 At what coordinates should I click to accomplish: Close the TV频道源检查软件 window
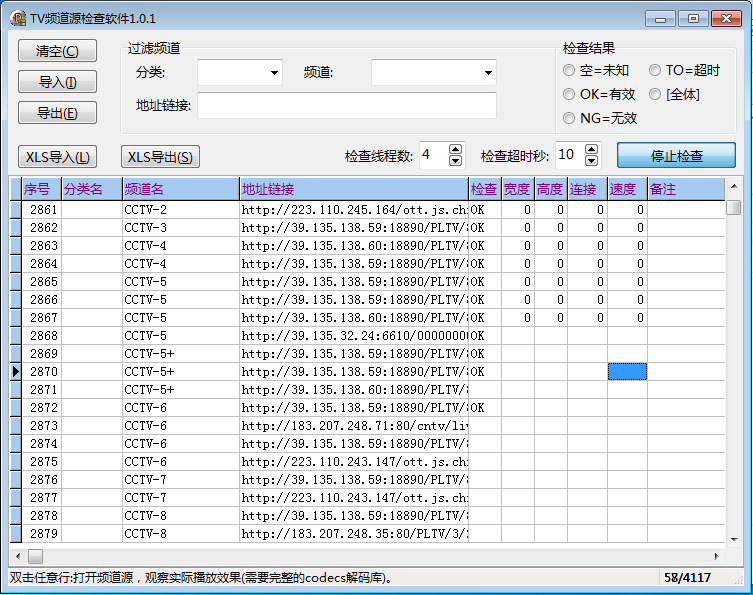[x=726, y=19]
